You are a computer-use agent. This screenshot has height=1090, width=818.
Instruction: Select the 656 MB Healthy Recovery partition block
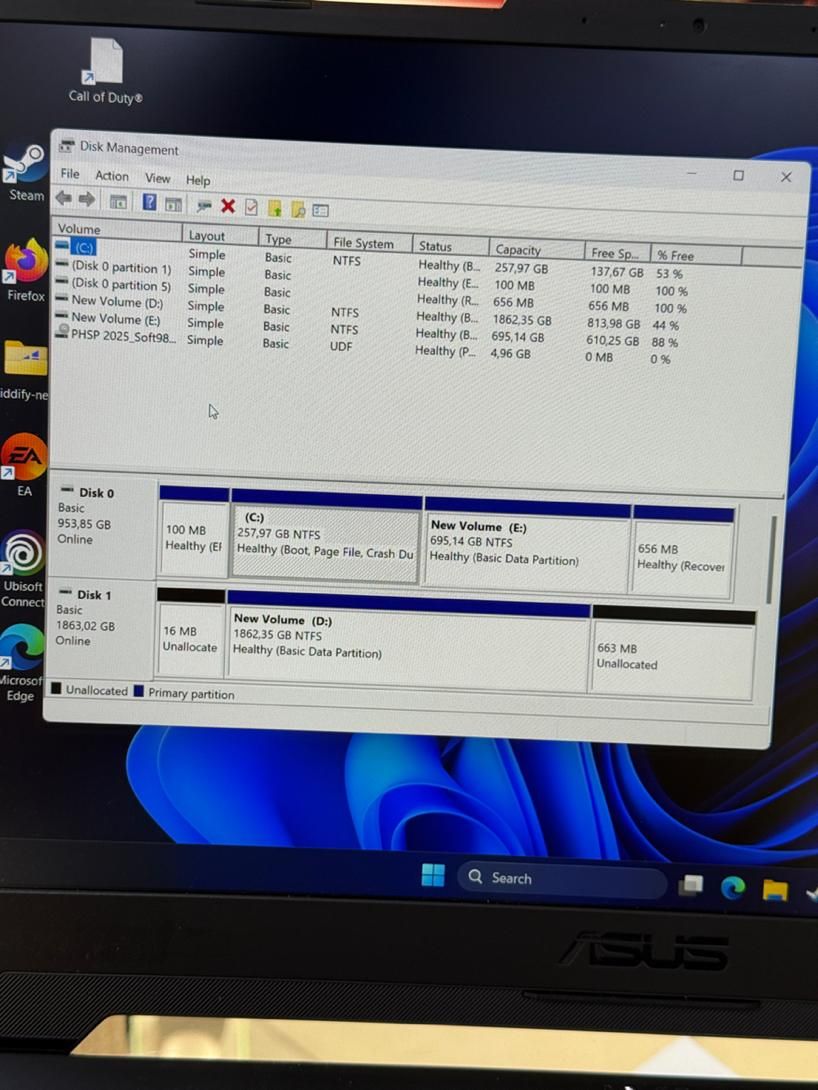click(x=682, y=552)
